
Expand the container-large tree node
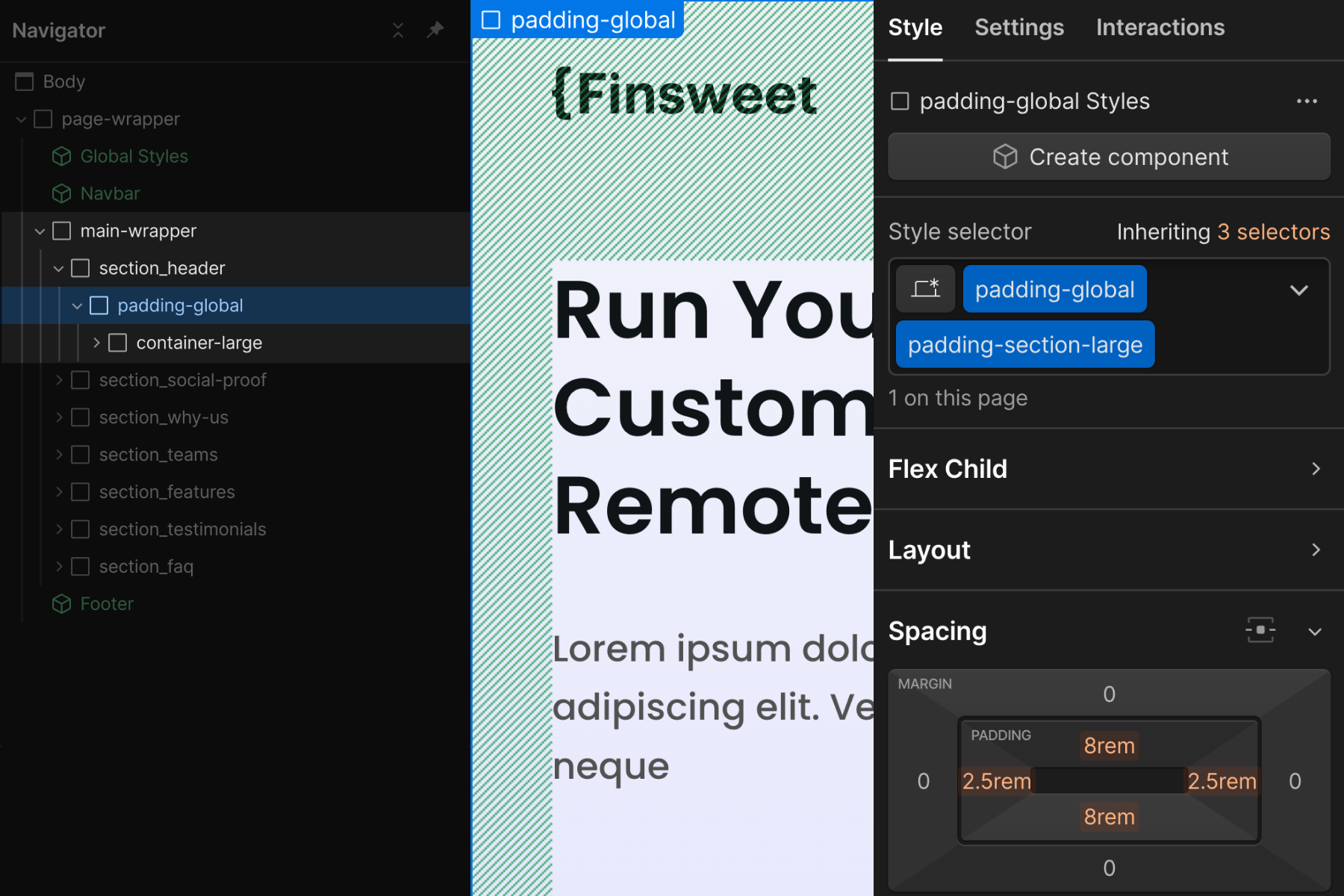coord(96,343)
